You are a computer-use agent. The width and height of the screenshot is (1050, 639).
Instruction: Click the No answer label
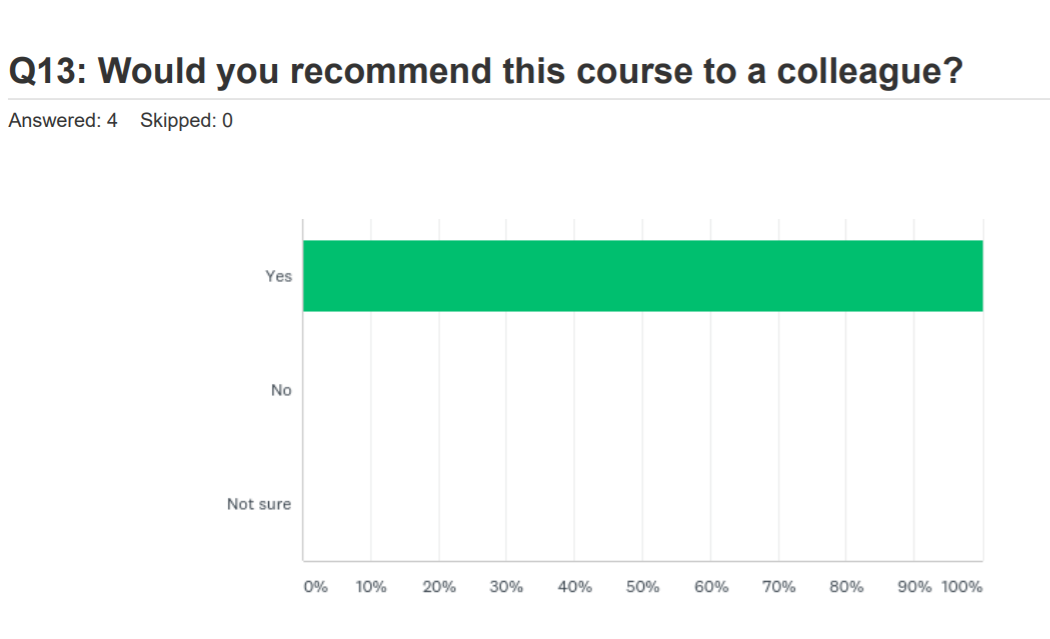[x=281, y=390]
